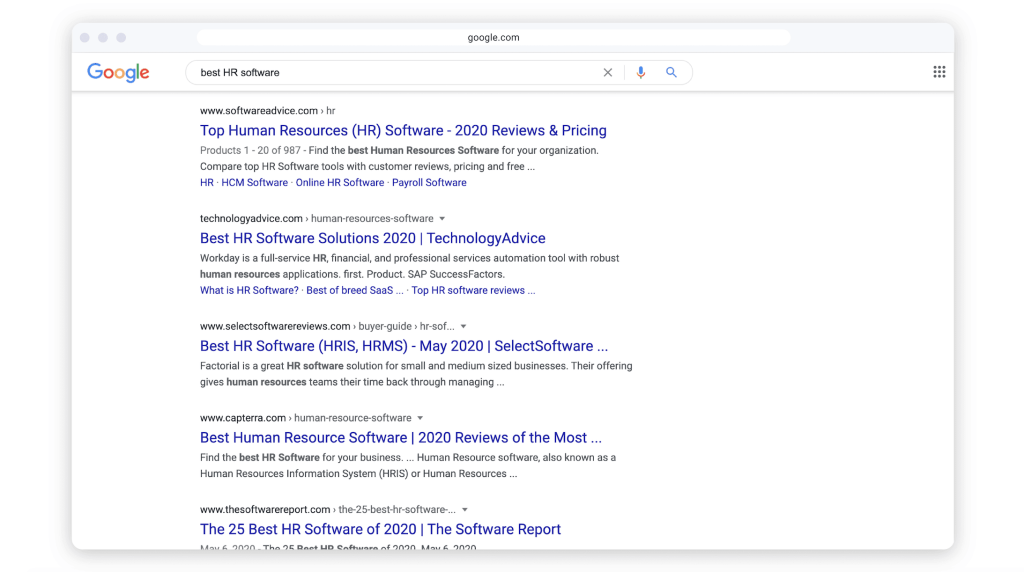Clear the search box with the X icon
1024x572 pixels.
pyautogui.click(x=607, y=72)
